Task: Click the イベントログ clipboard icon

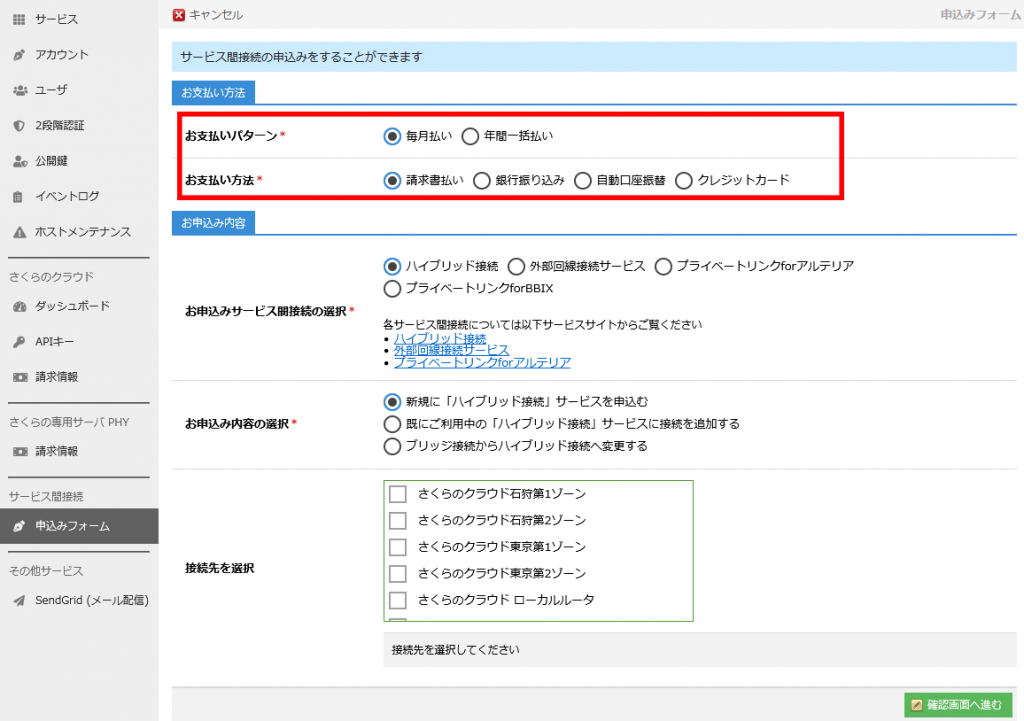Action: pyautogui.click(x=18, y=197)
